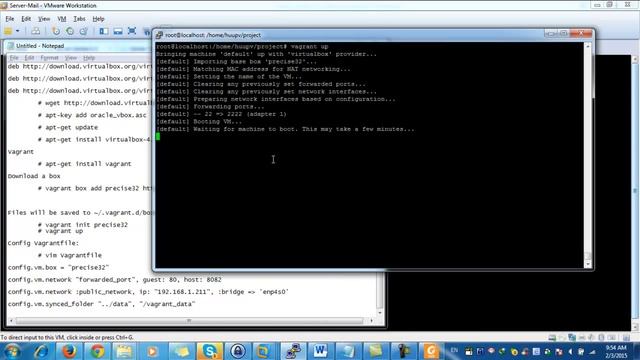Open the snapshot manager icon
The image size is (640, 360).
84,31
